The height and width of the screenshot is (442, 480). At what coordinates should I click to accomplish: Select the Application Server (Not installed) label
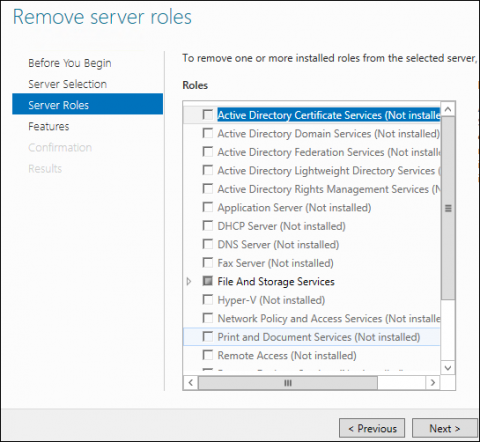(x=294, y=208)
